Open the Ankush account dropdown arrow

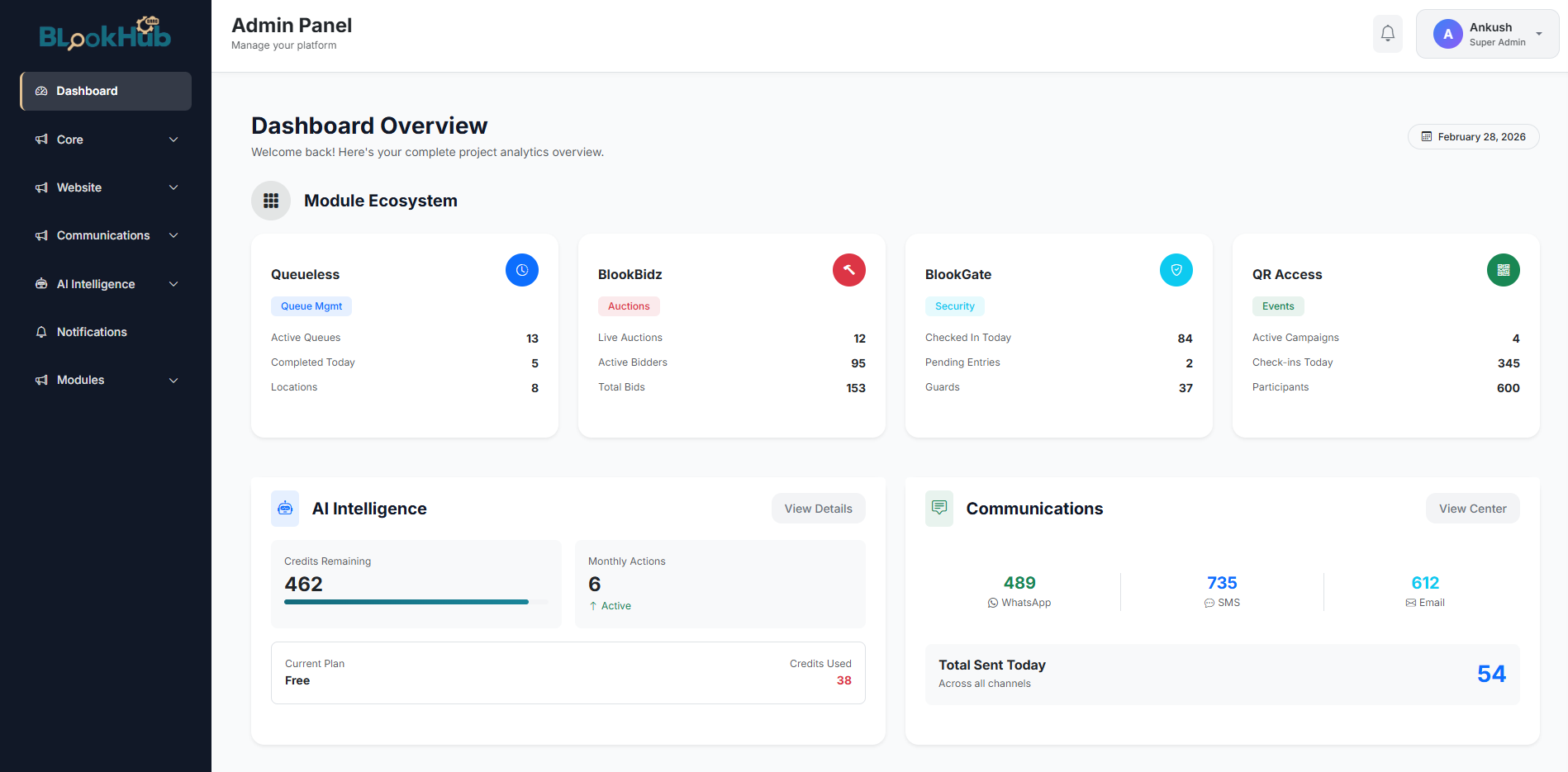(x=1539, y=34)
